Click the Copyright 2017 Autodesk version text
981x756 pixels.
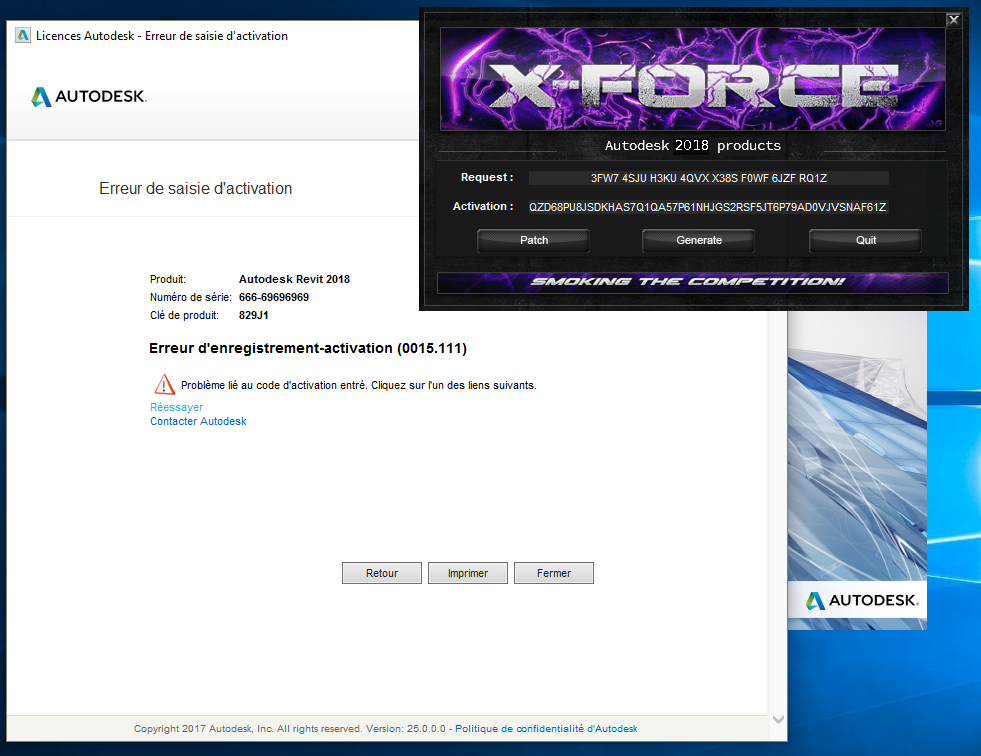pyautogui.click(x=290, y=728)
